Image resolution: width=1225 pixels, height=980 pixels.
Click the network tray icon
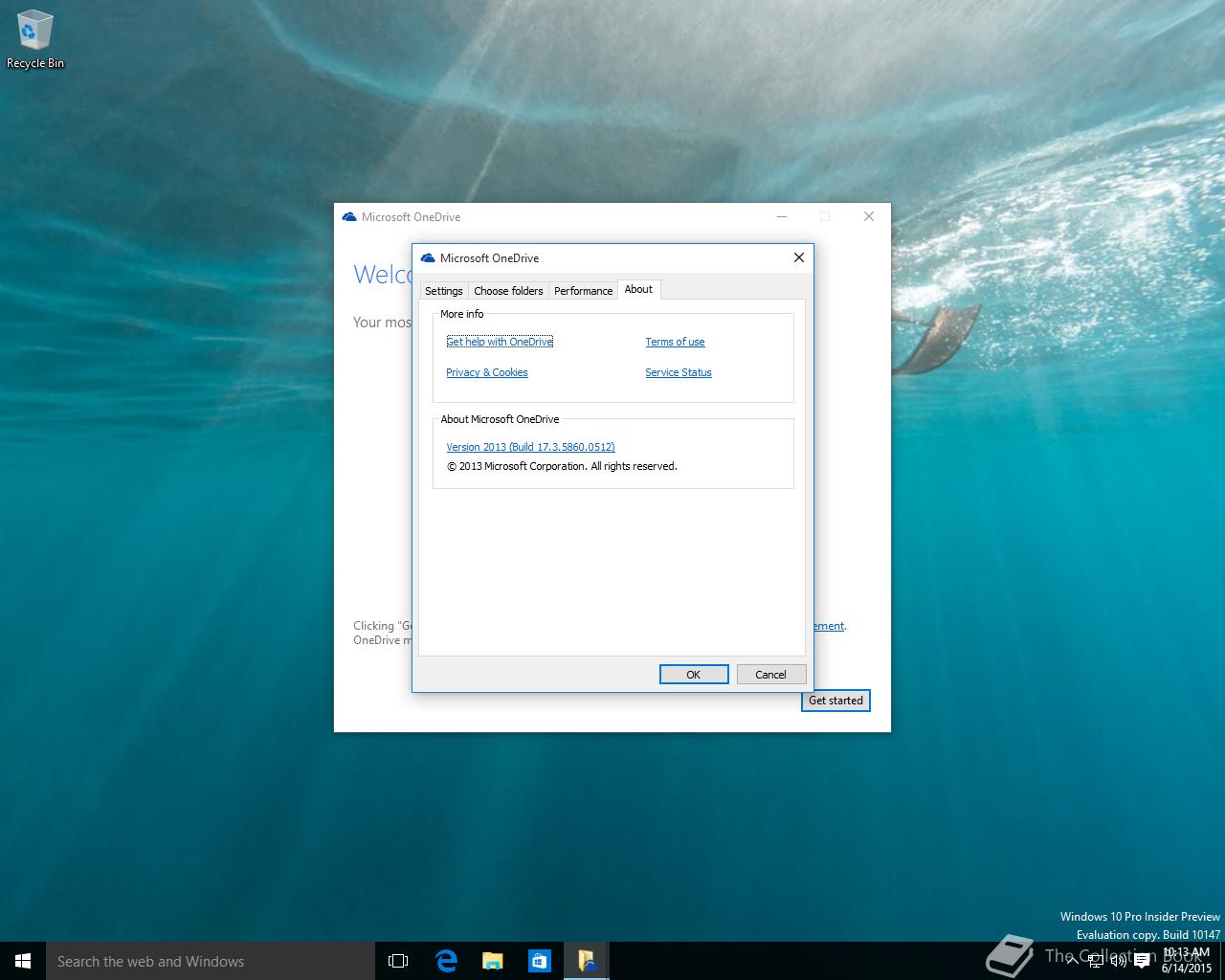point(1095,962)
